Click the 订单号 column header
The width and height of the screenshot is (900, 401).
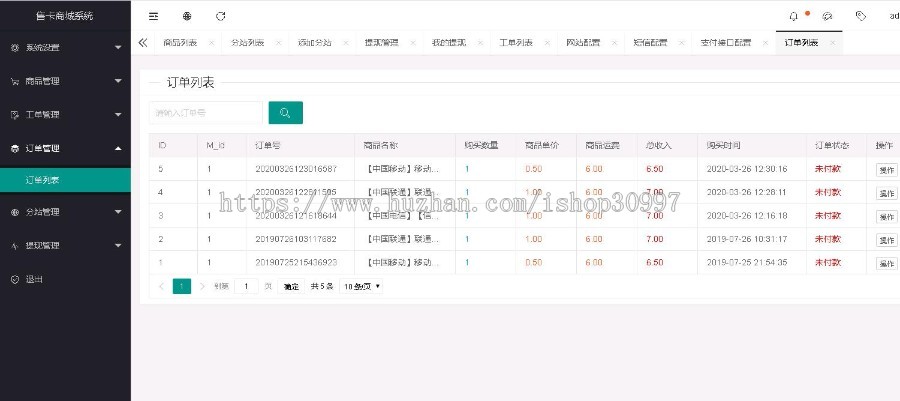pyautogui.click(x=268, y=146)
